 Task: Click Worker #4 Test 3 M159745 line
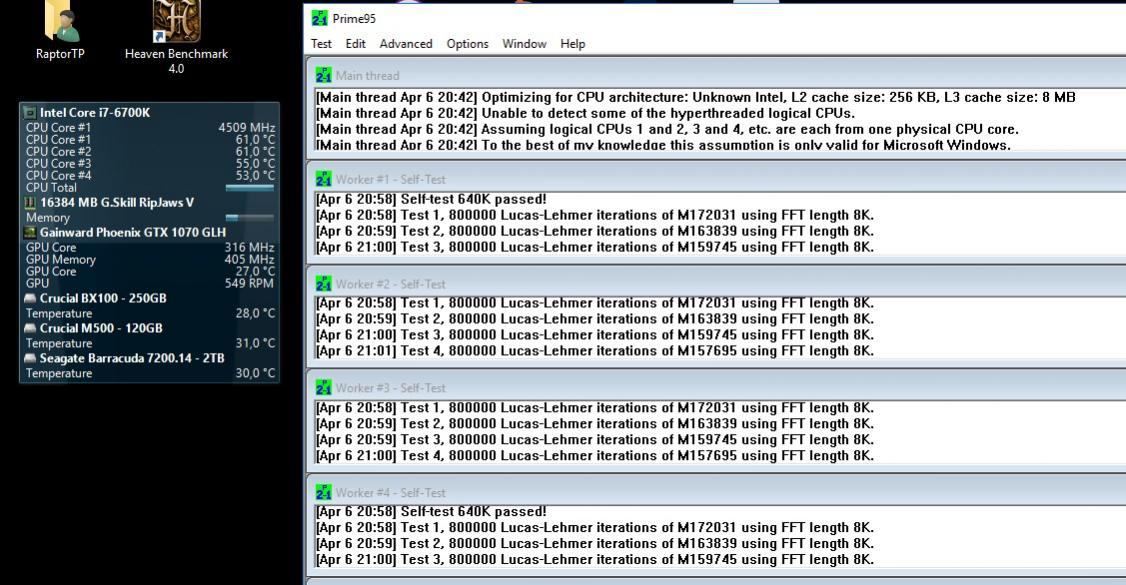pos(595,560)
